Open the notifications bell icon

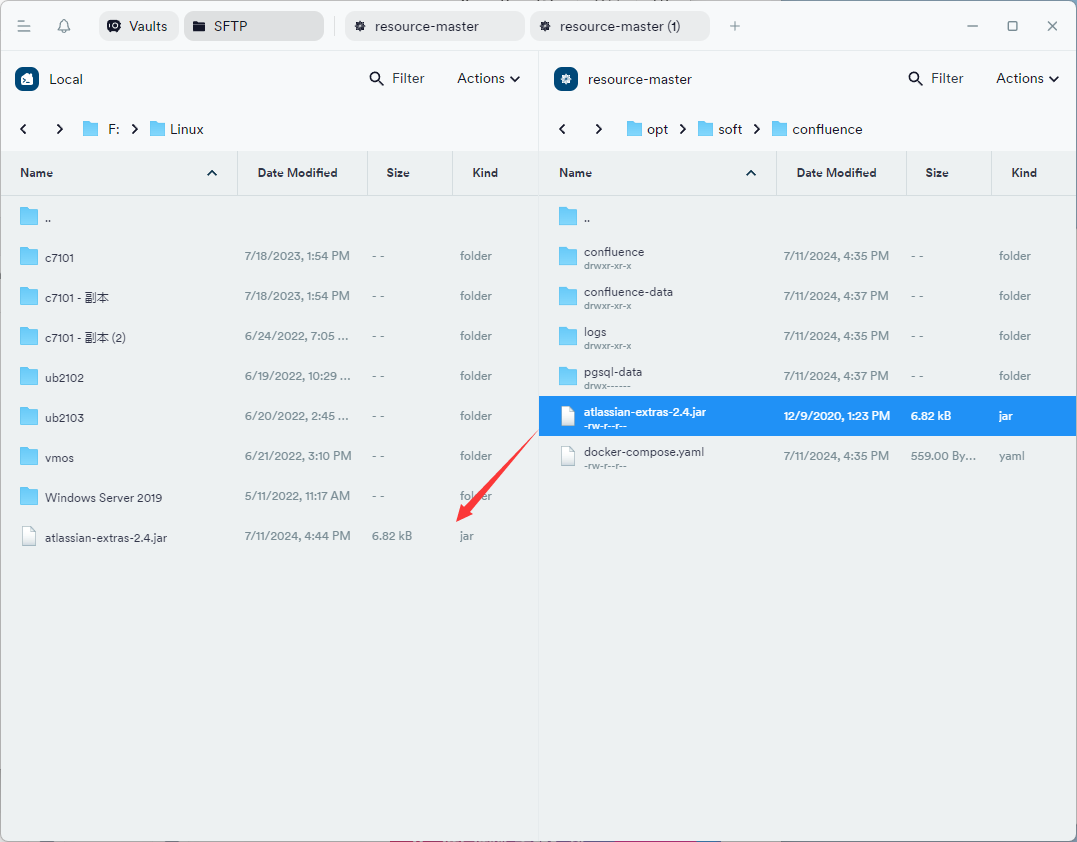click(x=64, y=26)
